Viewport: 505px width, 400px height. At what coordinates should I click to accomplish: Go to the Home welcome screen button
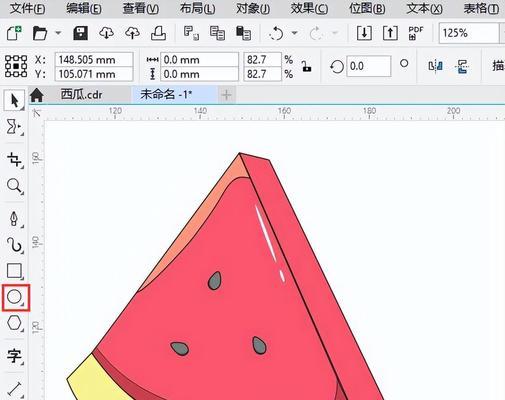click(37, 95)
